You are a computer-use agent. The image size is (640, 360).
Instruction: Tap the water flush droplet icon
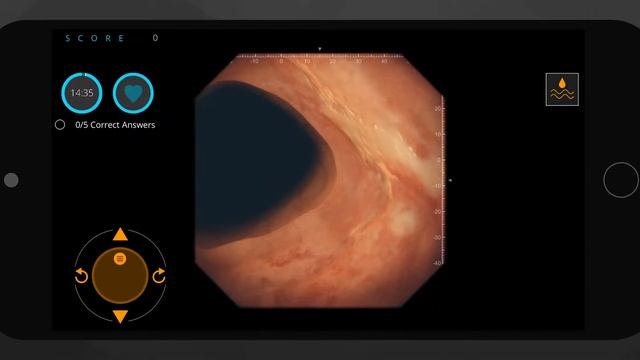coord(562,89)
